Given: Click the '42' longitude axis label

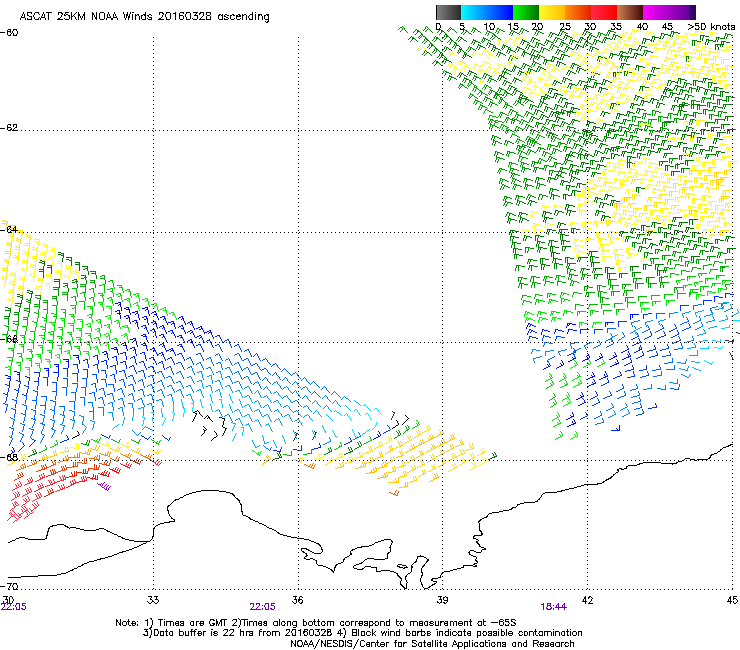Looking at the screenshot, I should 587,600.
